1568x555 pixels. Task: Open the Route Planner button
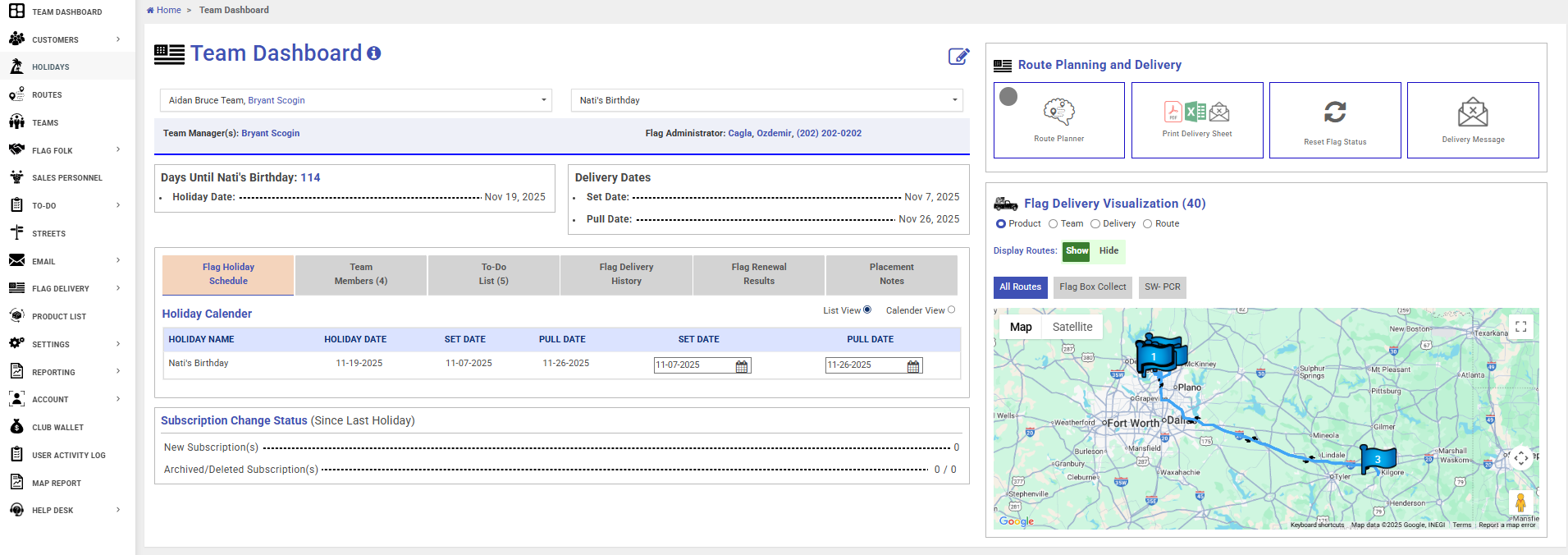coord(1059,120)
